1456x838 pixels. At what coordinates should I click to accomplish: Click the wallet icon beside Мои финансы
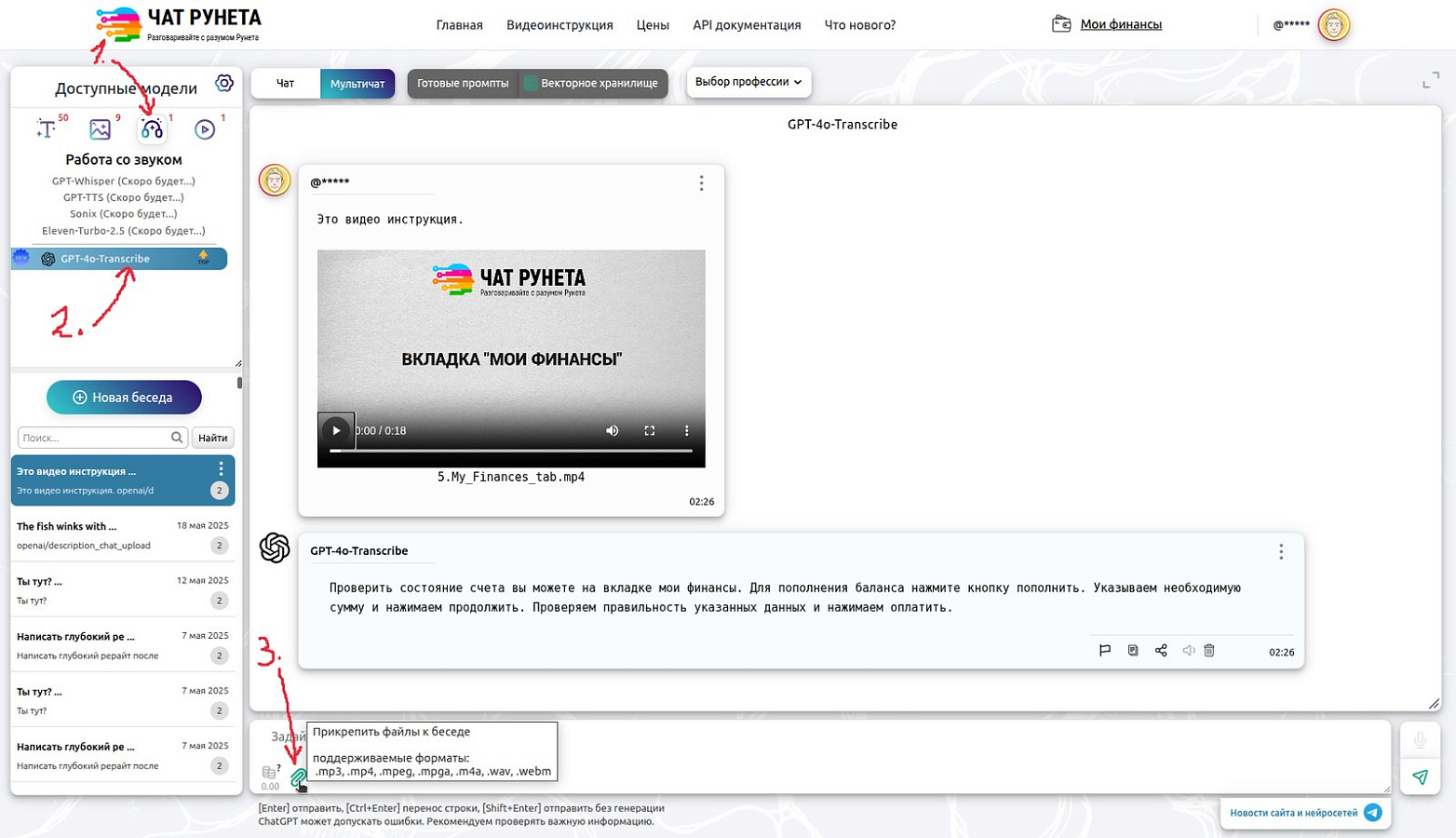pyautogui.click(x=1061, y=24)
